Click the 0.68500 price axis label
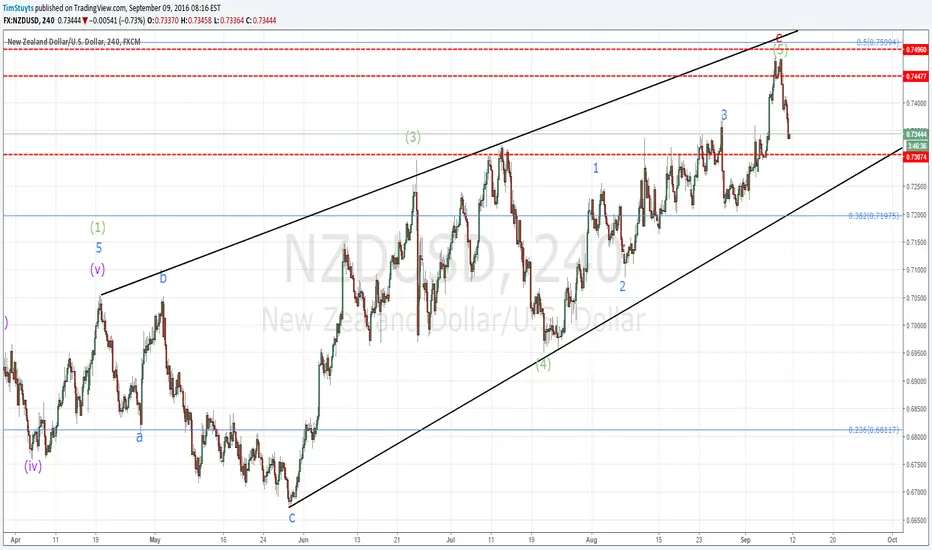Screen dimensions: 932x550 tap(917, 409)
